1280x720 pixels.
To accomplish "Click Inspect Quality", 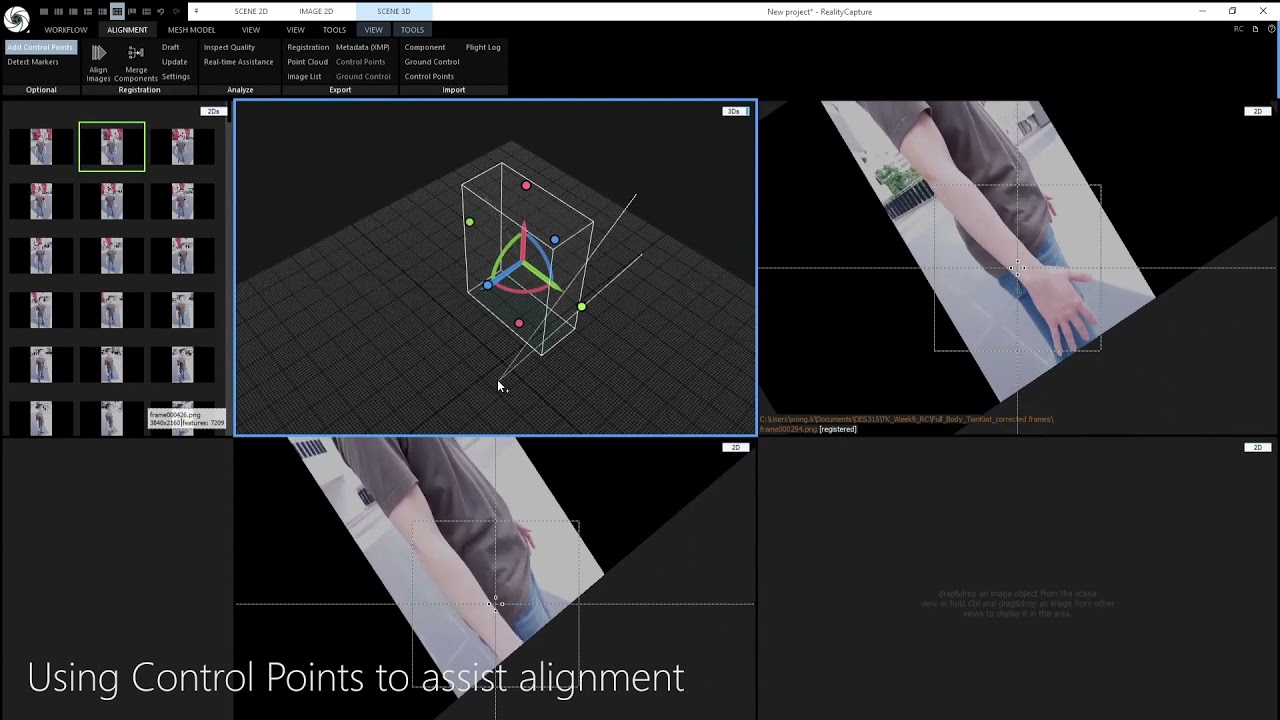I will click(229, 47).
